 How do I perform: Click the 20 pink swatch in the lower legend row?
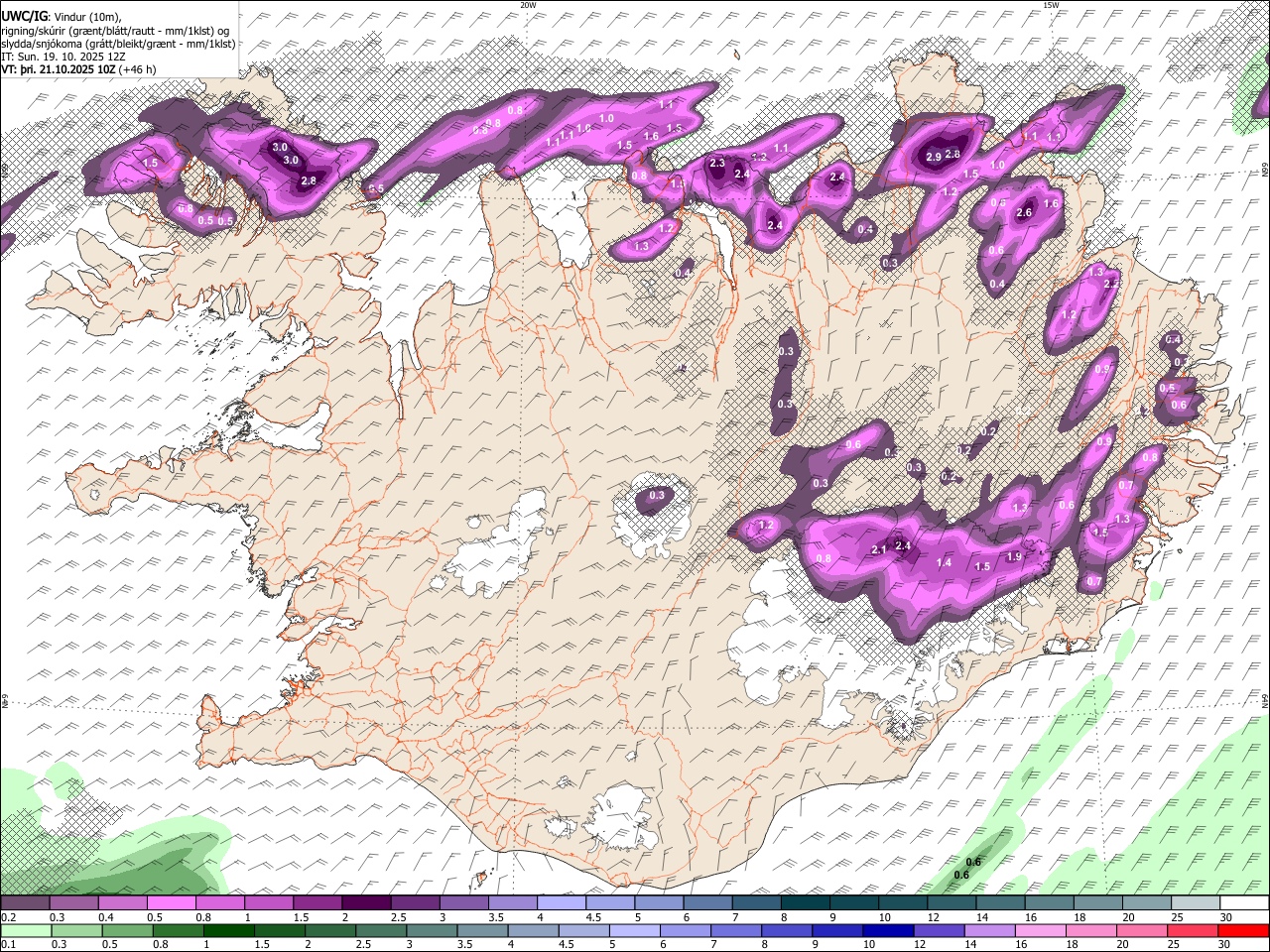1141,930
